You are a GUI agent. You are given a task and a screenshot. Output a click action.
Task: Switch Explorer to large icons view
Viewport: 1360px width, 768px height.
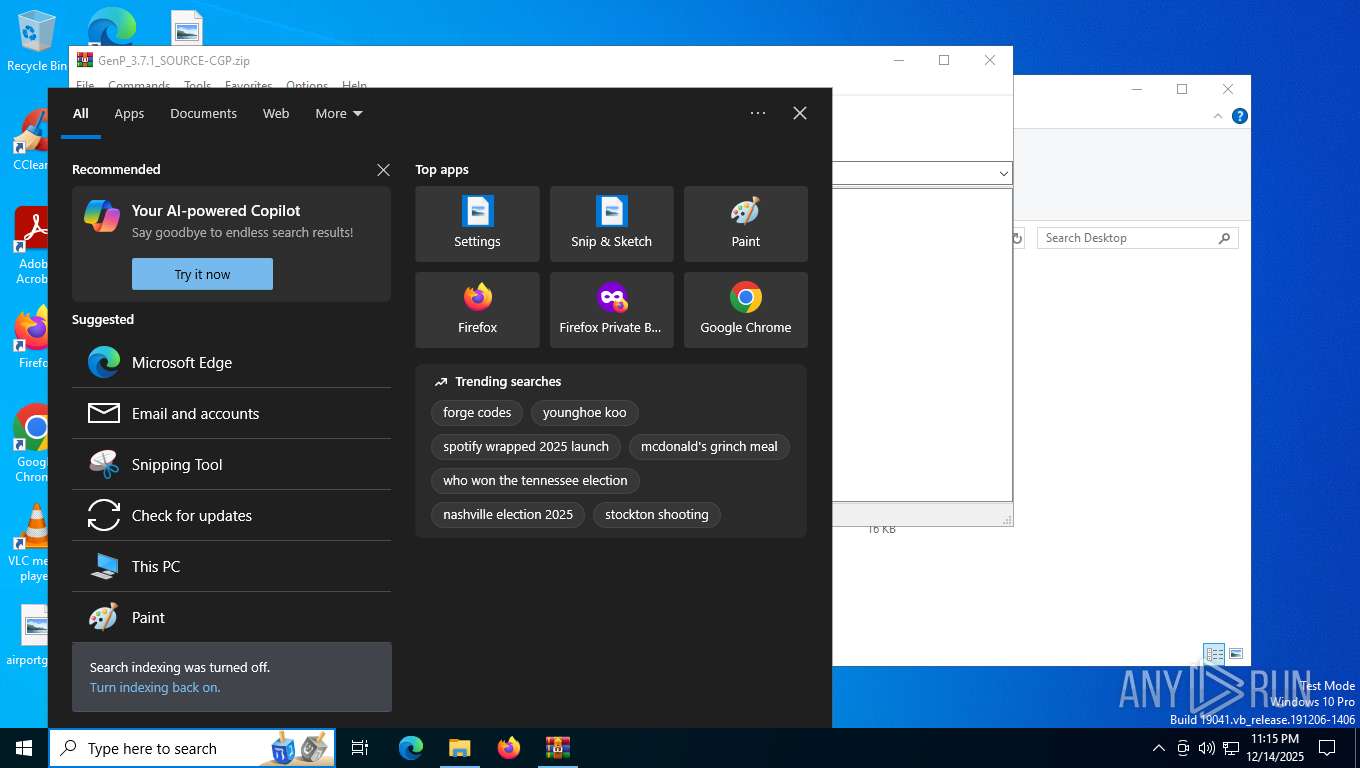tap(1236, 655)
